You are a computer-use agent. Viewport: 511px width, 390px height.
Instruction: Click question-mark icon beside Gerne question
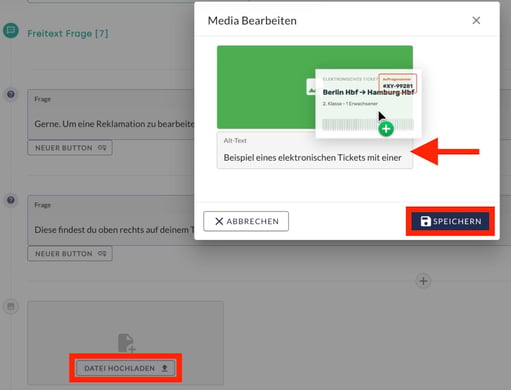11,94
